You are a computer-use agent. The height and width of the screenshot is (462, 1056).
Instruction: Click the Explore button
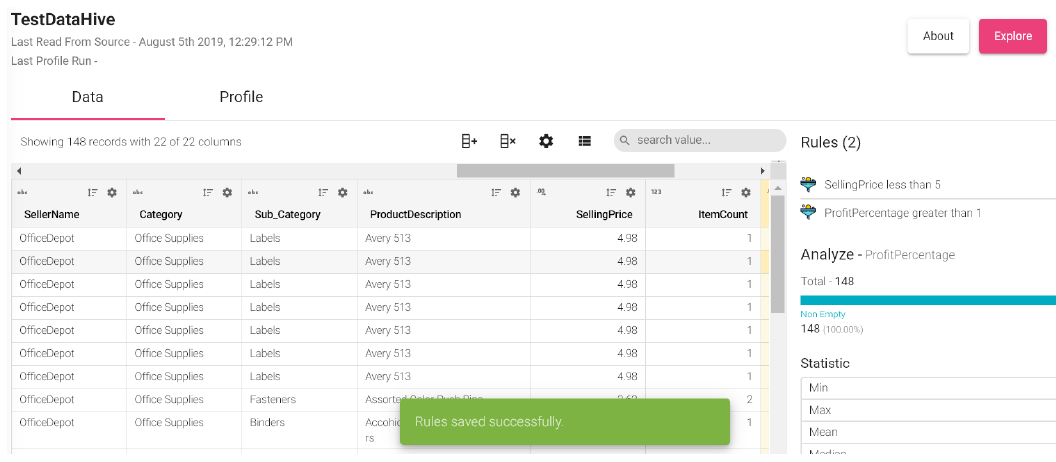1012,36
